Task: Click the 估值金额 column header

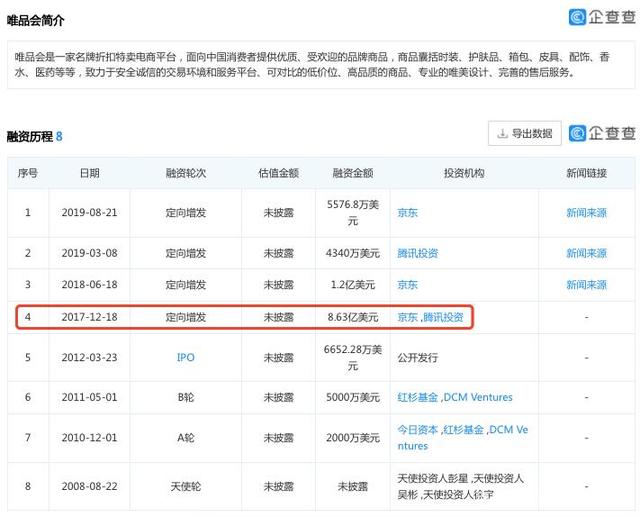Action: [278, 173]
